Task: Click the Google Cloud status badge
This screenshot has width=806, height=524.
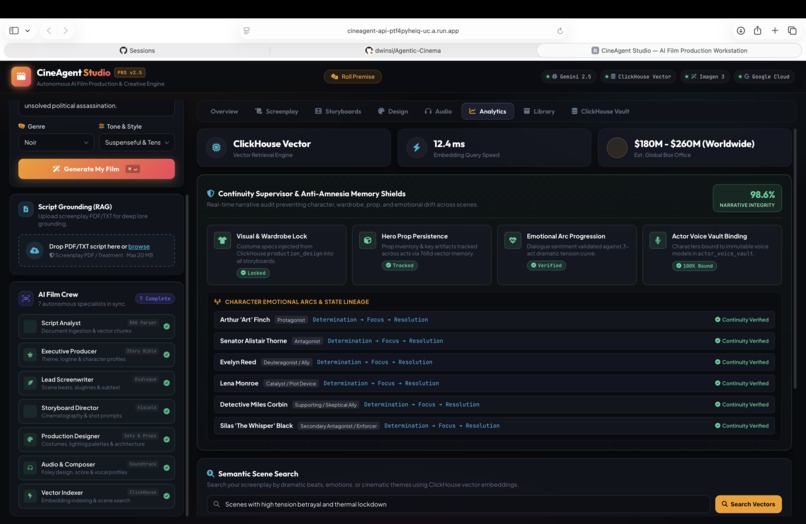Action: [763, 77]
